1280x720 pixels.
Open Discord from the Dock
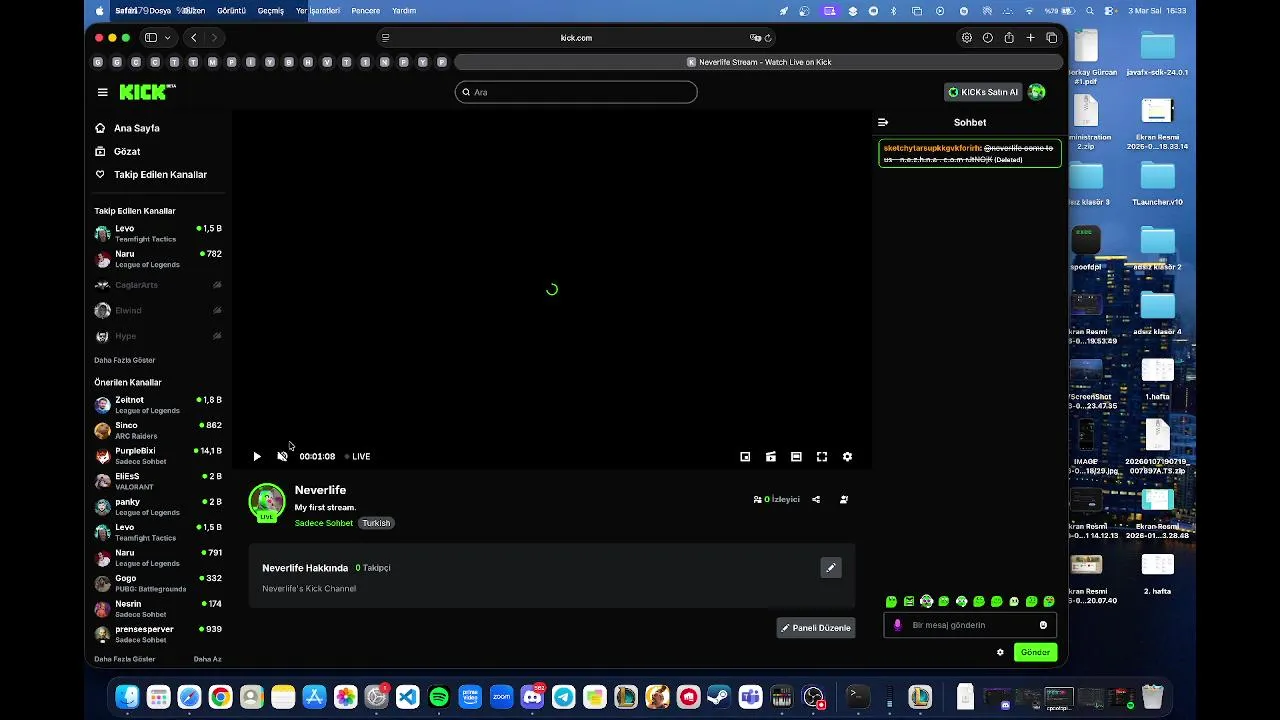point(532,697)
